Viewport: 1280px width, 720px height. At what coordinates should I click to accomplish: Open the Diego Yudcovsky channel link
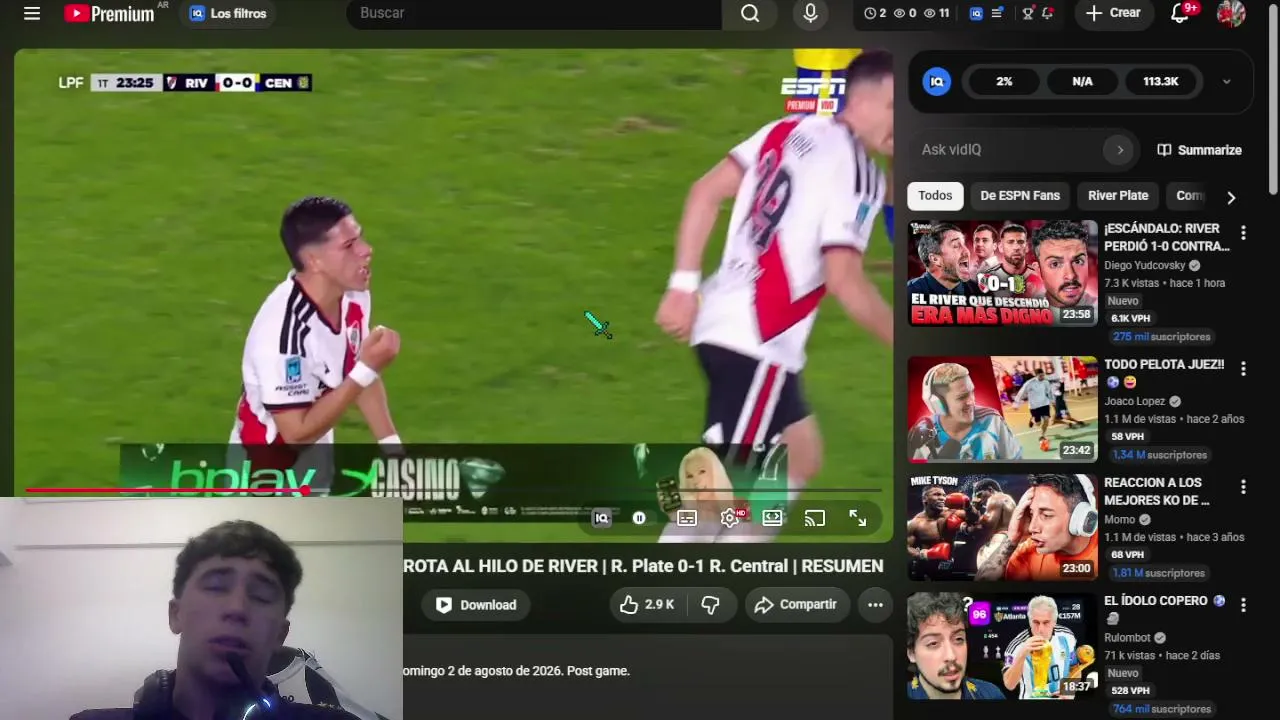1145,266
